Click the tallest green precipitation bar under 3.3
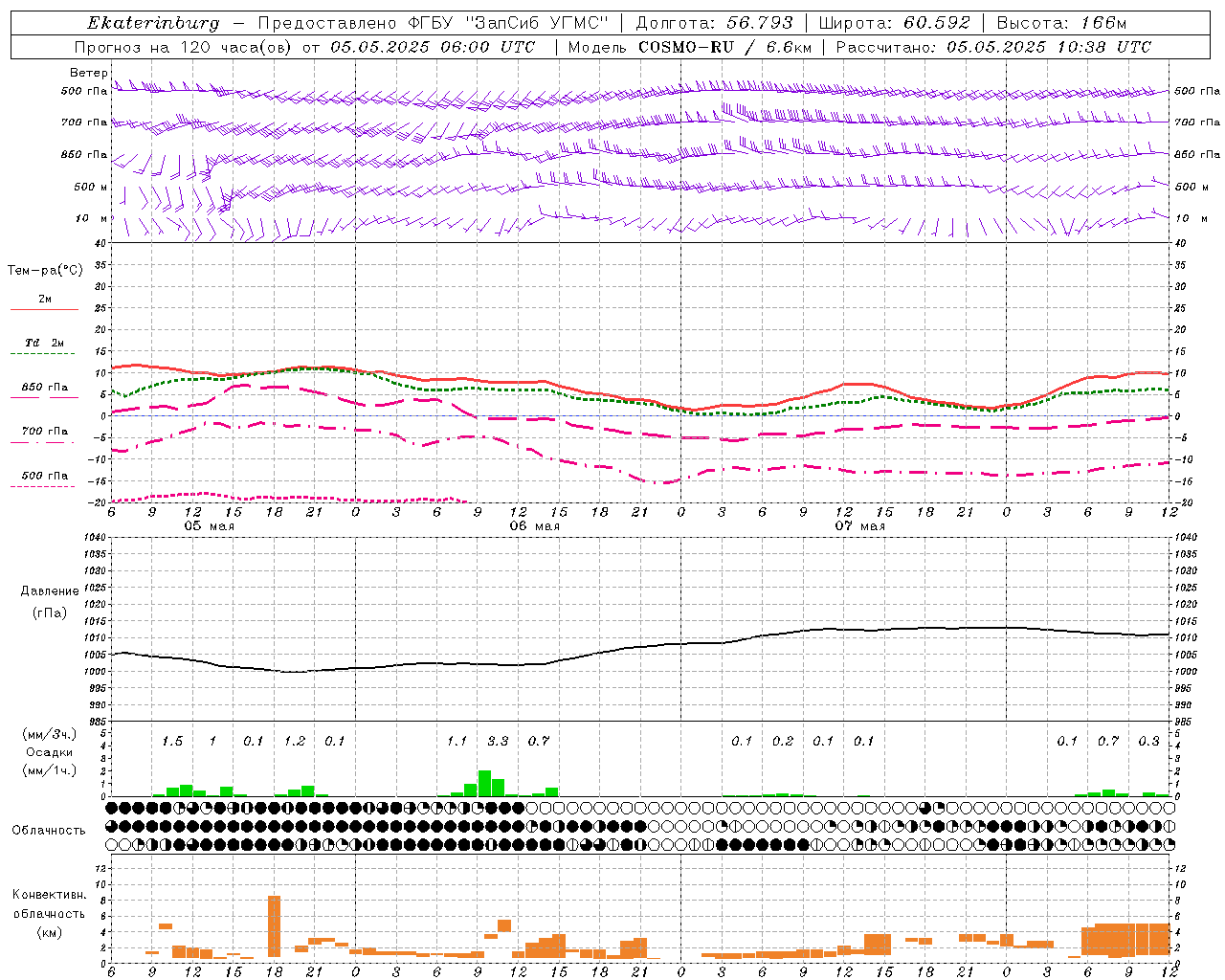The image size is (1225, 980). (x=484, y=784)
